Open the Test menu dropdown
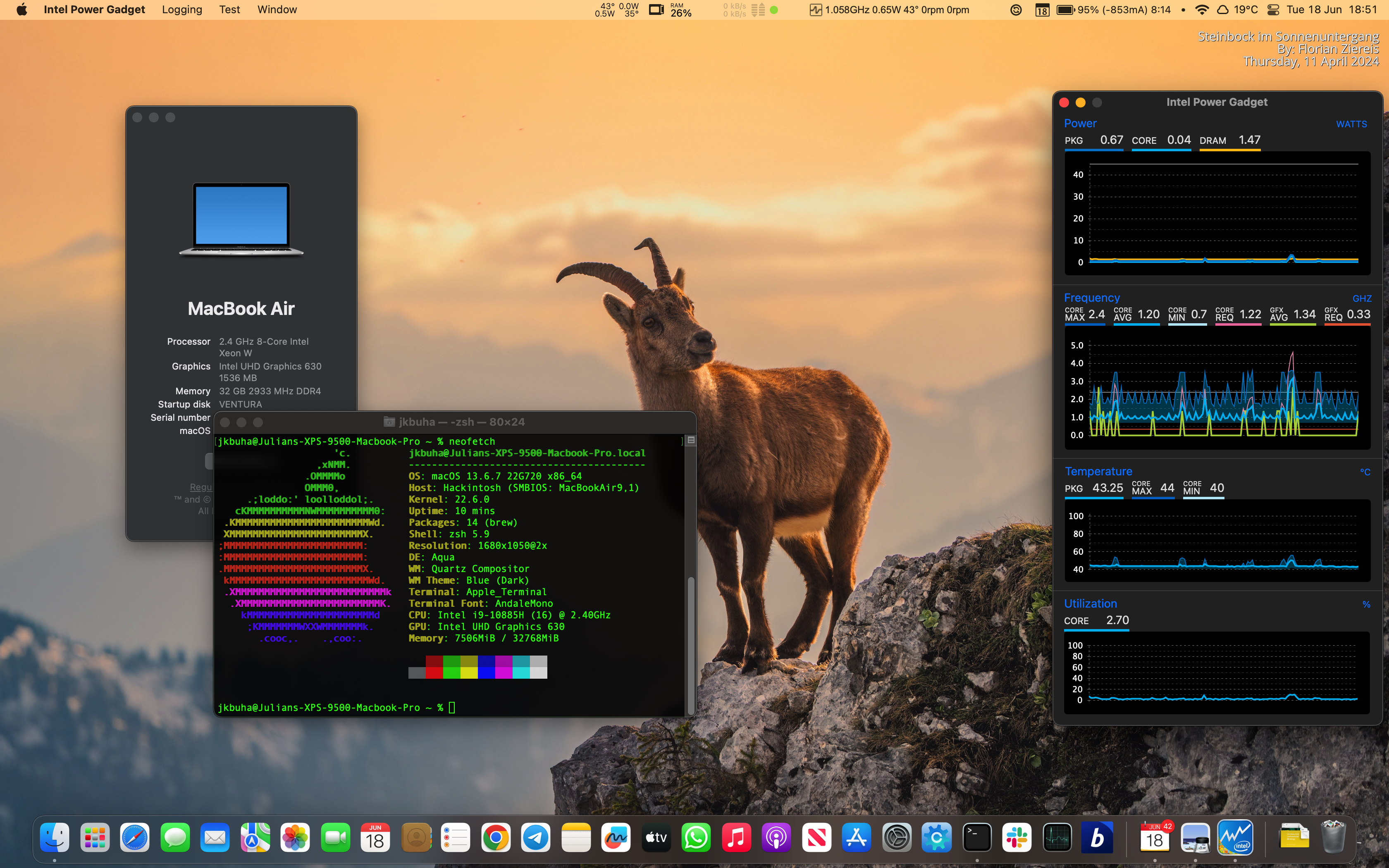Viewport: 1389px width, 868px height. tap(229, 10)
